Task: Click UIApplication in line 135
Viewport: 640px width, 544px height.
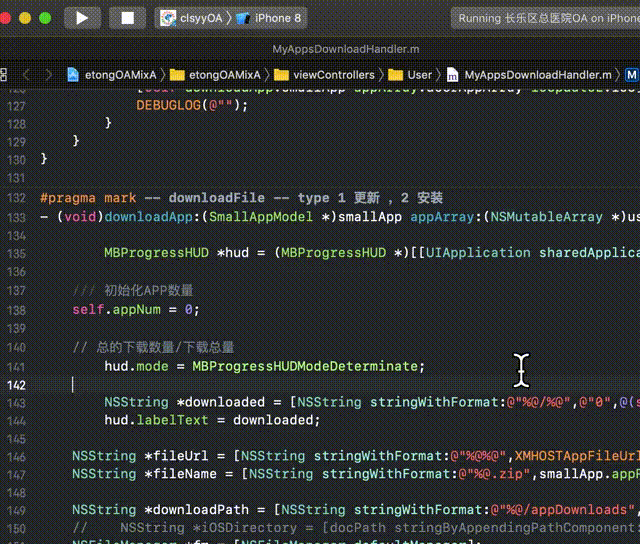Action: click(478, 253)
